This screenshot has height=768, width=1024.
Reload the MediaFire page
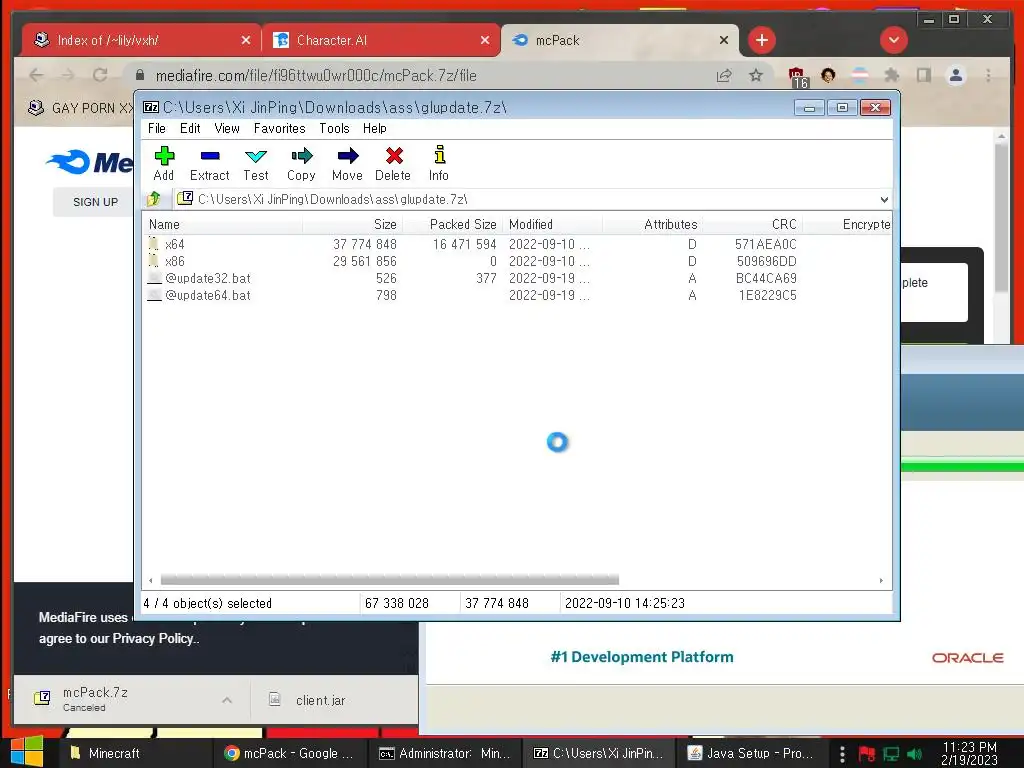click(x=100, y=75)
